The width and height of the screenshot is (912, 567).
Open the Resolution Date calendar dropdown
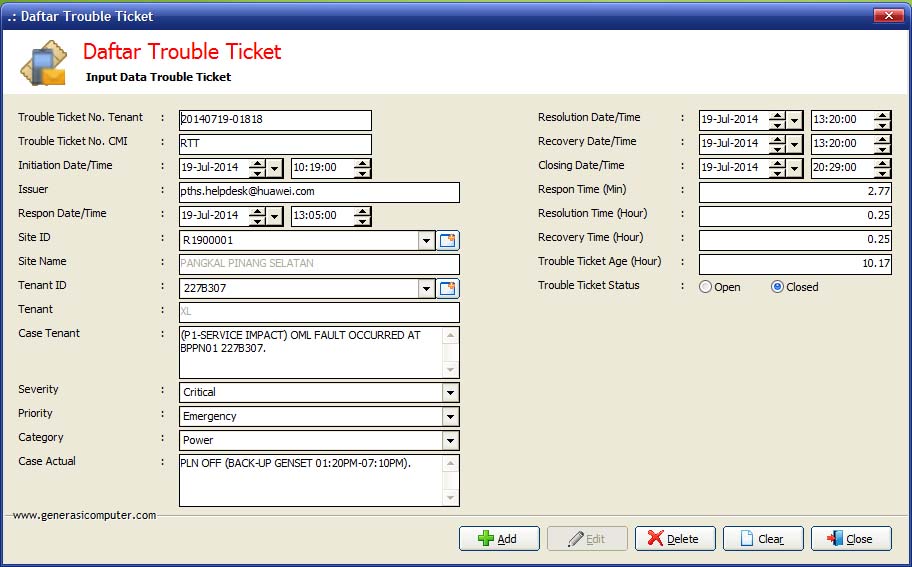click(x=795, y=120)
